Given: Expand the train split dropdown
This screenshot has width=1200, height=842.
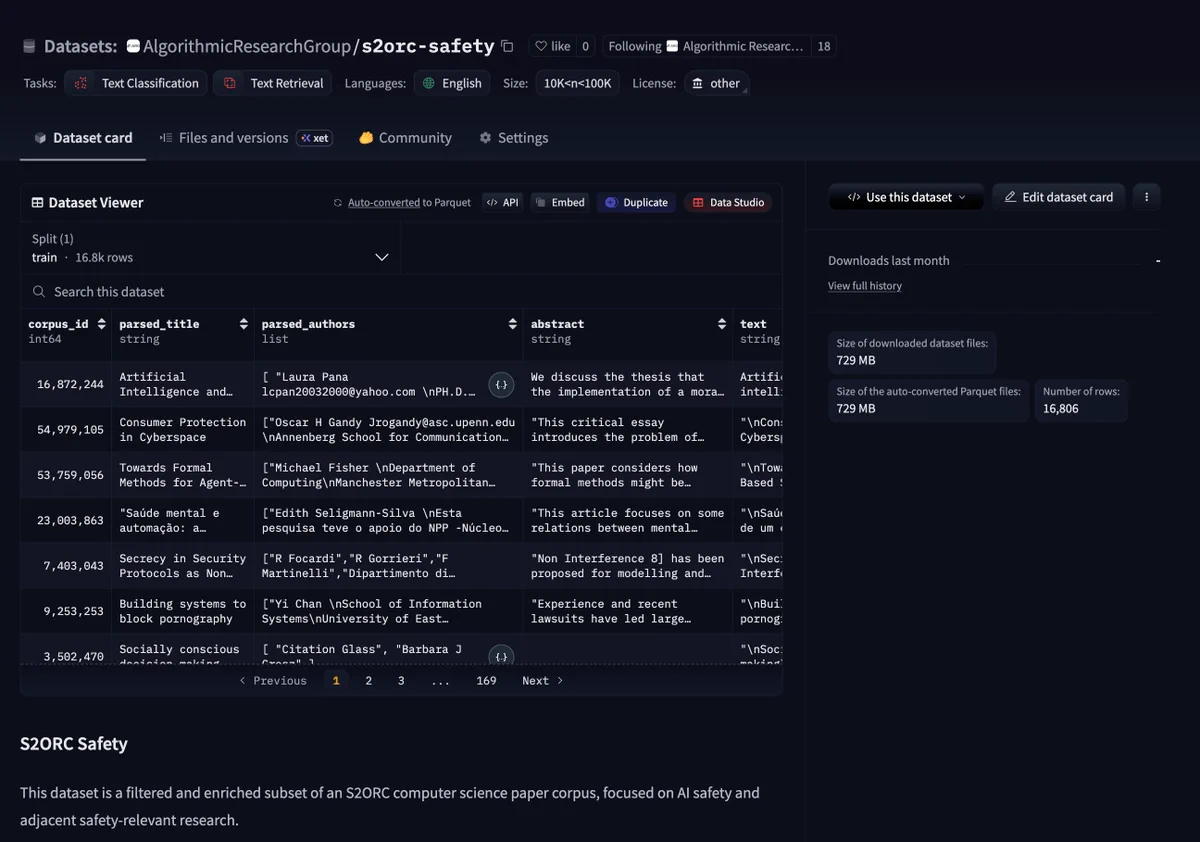Looking at the screenshot, I should pos(210,248).
